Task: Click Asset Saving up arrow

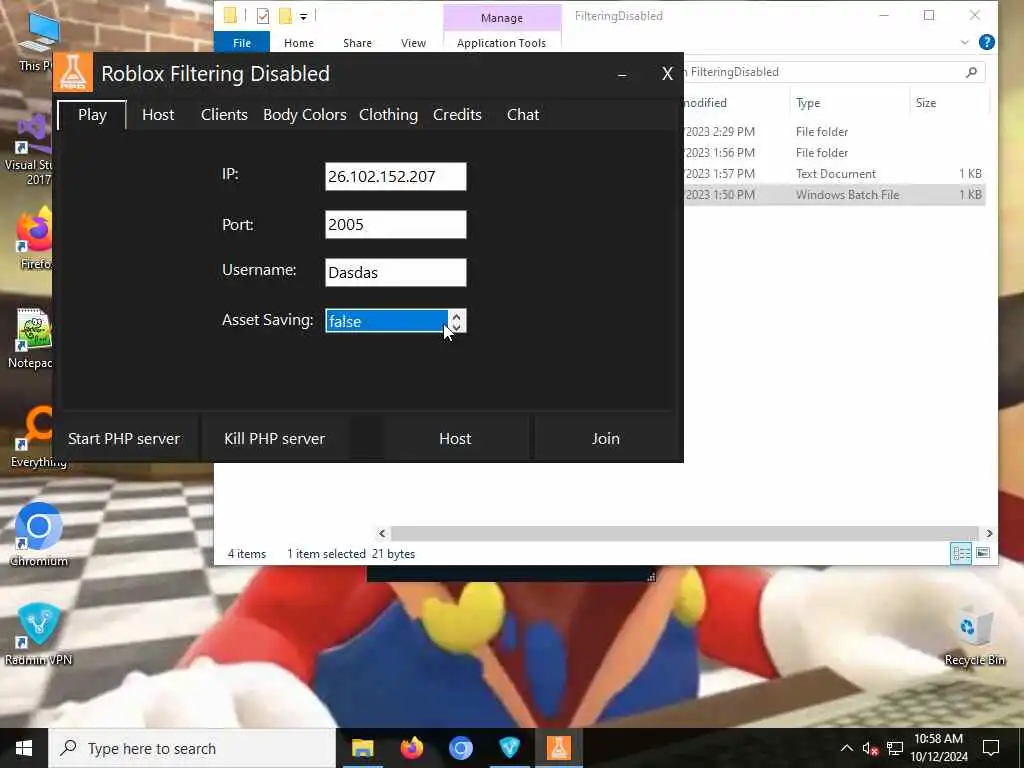Action: 456,315
